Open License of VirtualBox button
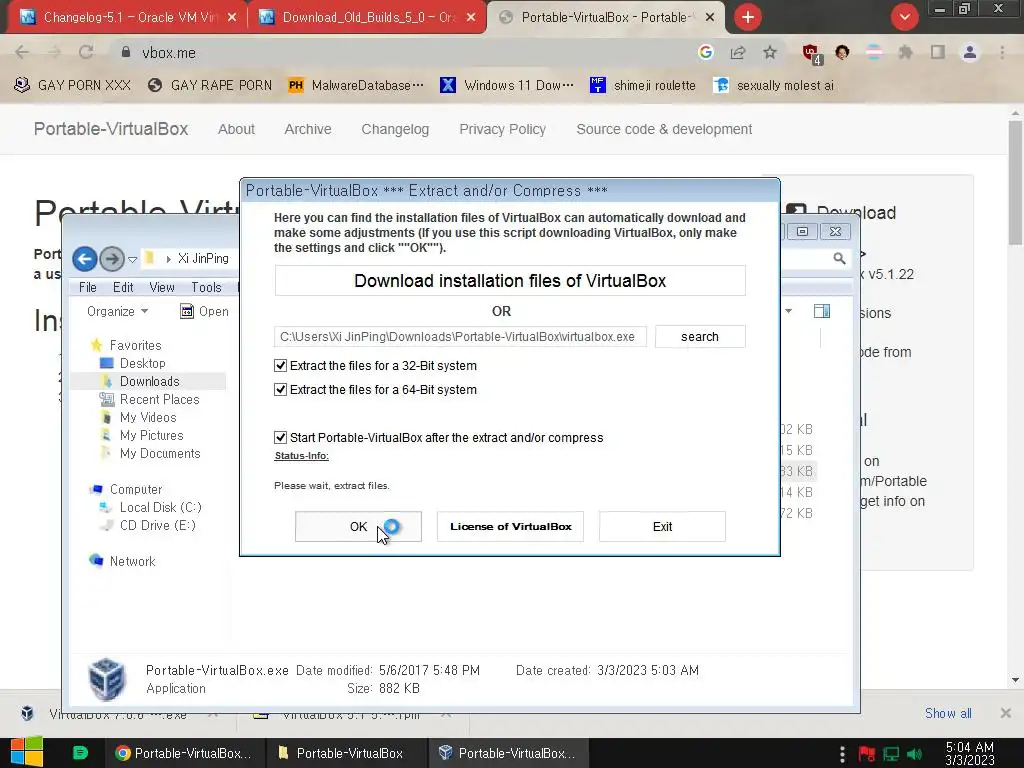 tap(510, 526)
